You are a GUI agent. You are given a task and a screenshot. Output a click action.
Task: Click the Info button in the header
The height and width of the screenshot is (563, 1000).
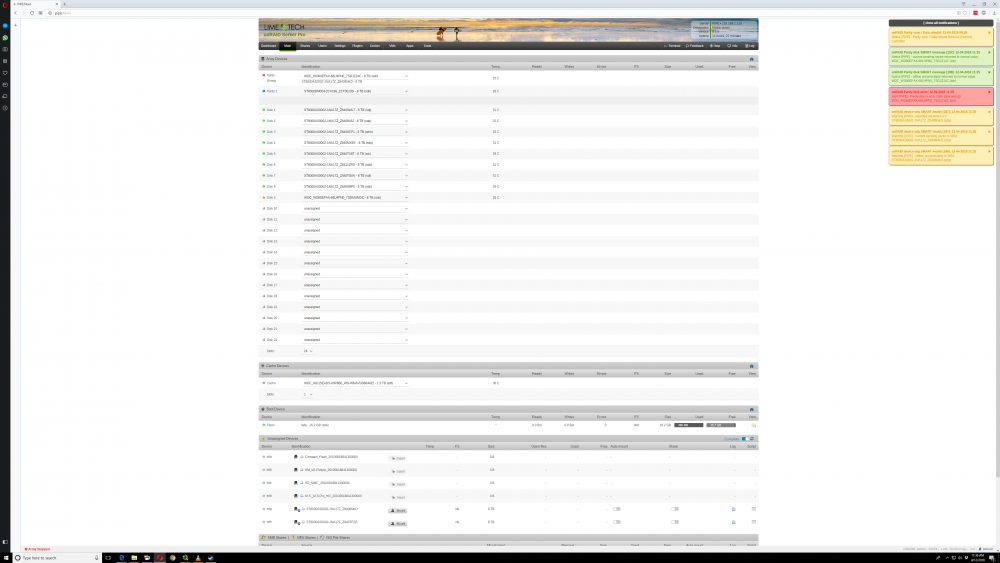(732, 46)
